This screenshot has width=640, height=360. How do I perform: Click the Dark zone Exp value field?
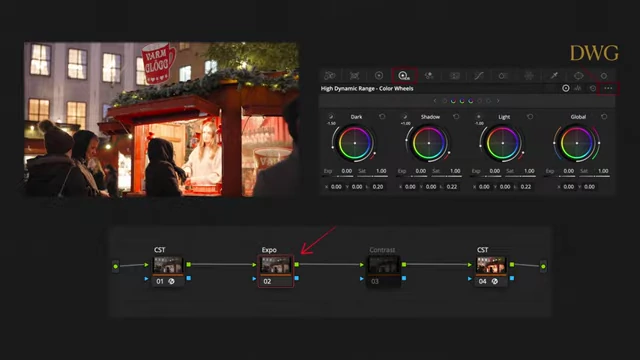[347, 171]
